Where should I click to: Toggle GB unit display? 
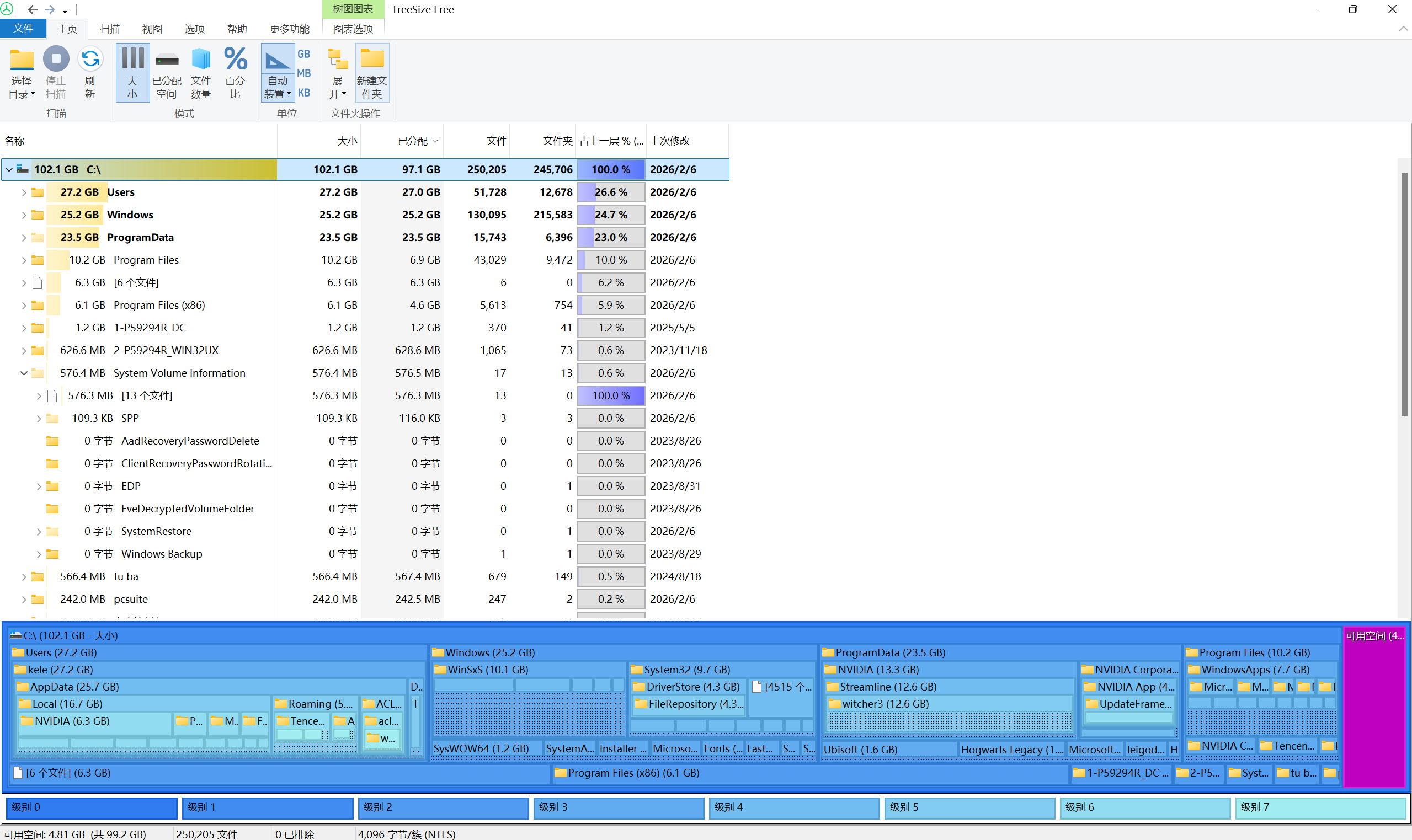point(304,53)
